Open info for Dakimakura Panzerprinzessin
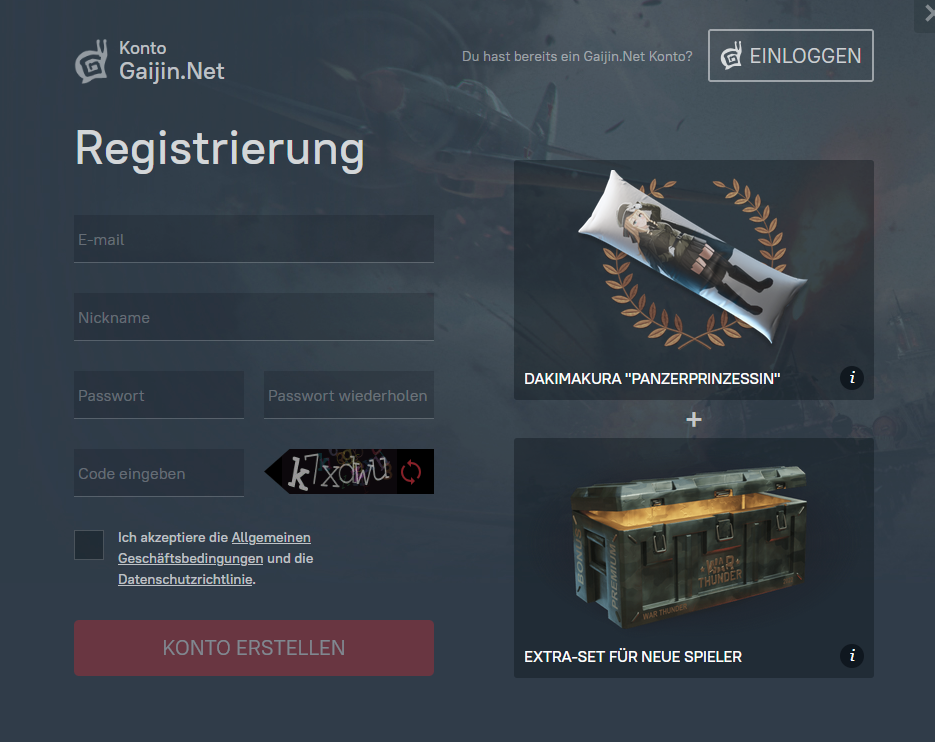 point(852,378)
